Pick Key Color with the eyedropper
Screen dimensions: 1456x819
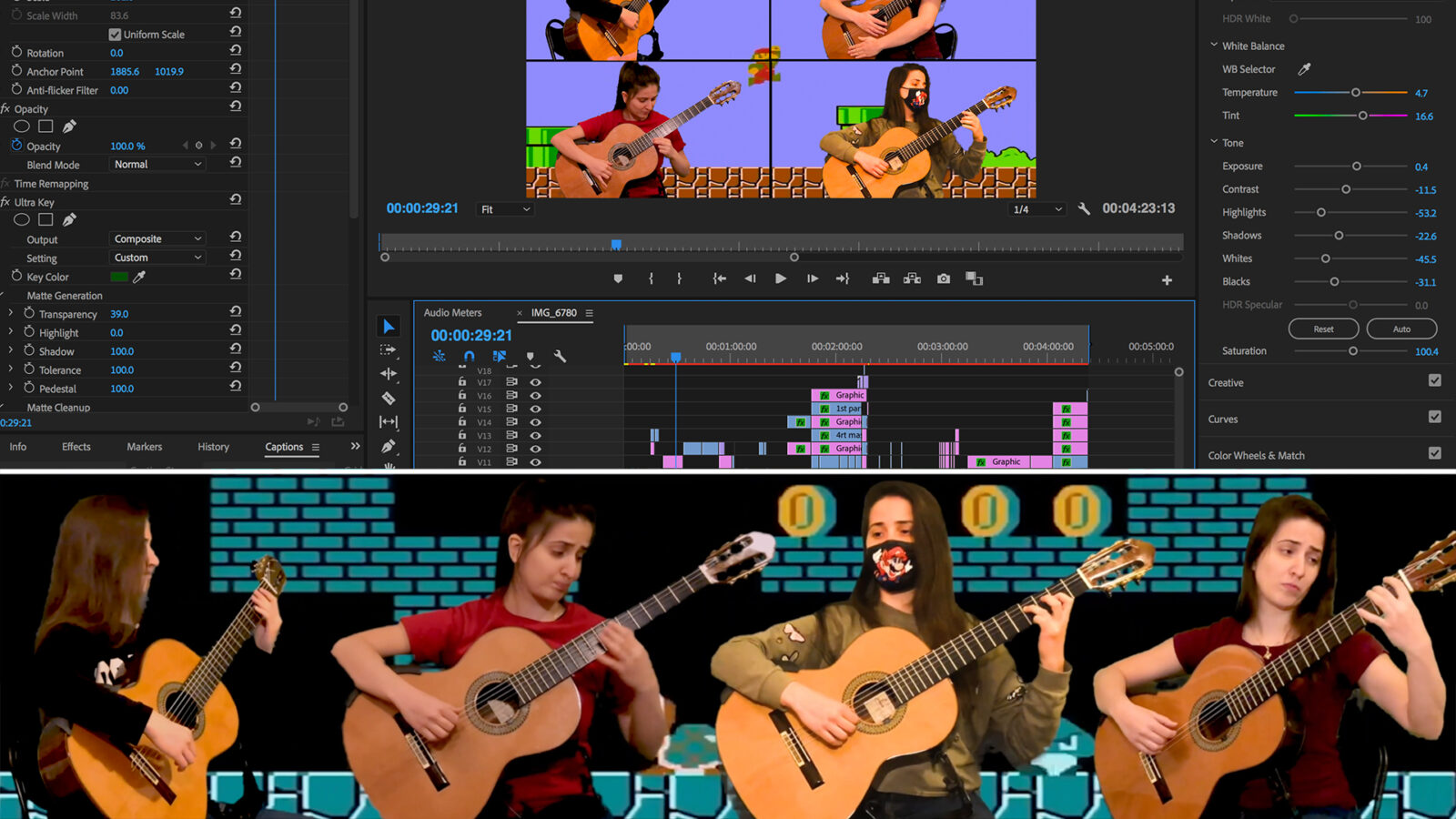(x=139, y=277)
